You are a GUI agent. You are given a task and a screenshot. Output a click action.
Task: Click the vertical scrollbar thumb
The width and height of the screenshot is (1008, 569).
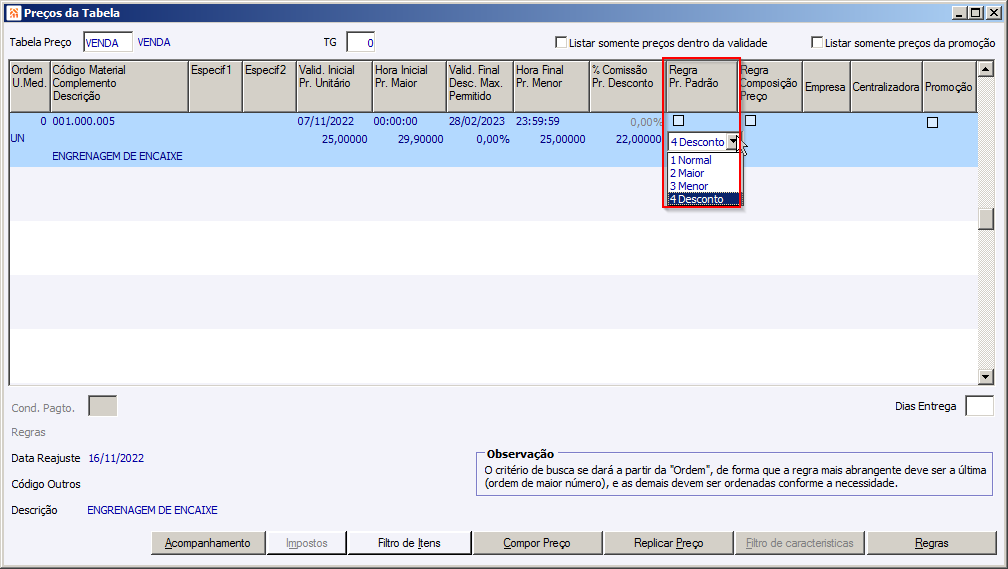(x=985, y=219)
